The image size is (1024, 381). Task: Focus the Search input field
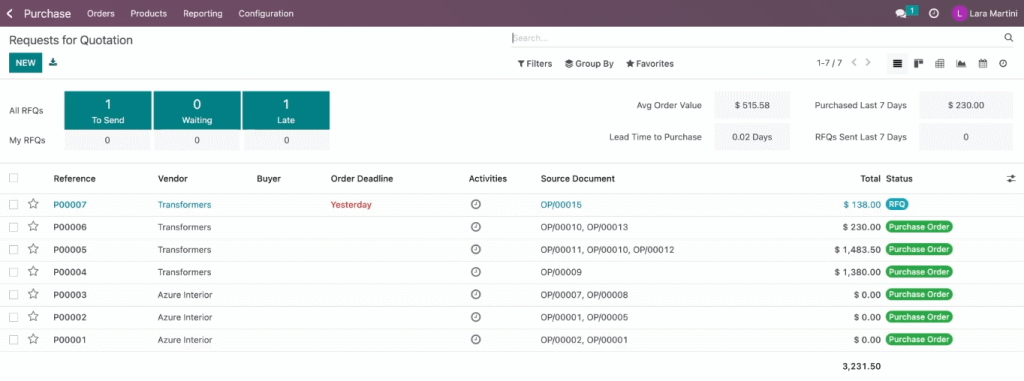[756, 38]
